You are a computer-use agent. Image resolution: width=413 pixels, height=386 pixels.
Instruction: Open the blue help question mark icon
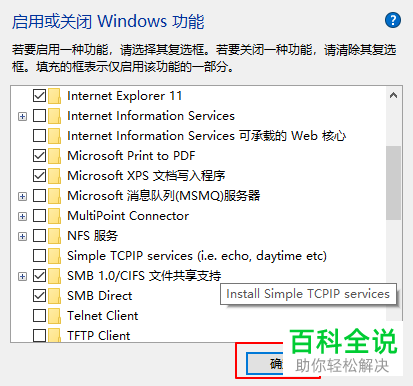click(x=393, y=21)
